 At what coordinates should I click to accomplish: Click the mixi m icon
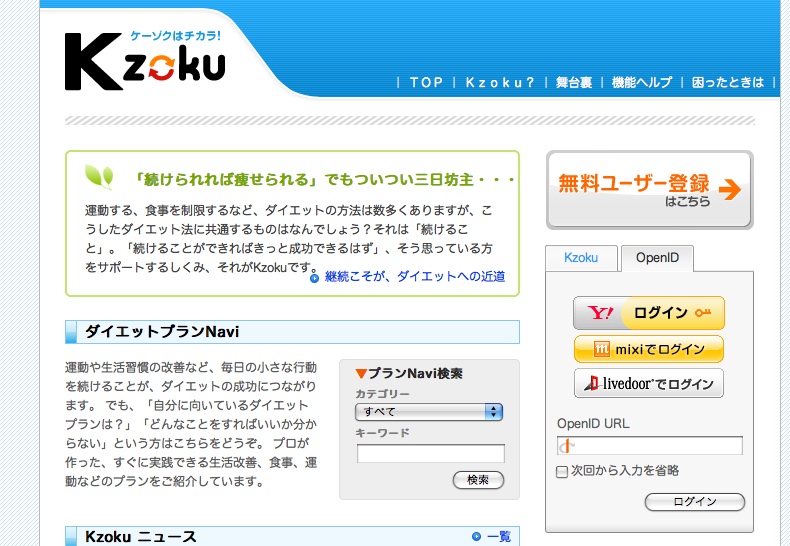click(601, 349)
